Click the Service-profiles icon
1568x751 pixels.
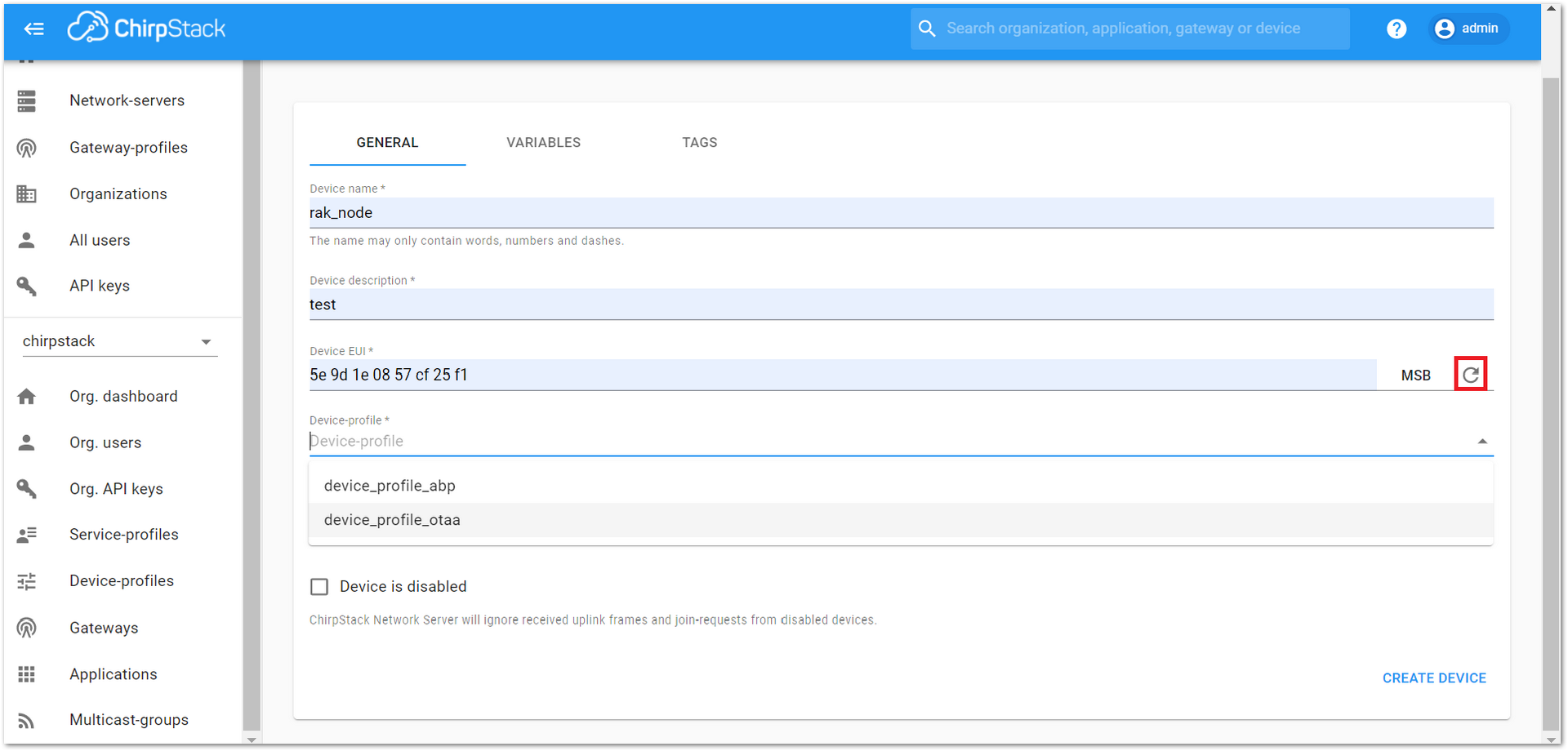point(27,535)
